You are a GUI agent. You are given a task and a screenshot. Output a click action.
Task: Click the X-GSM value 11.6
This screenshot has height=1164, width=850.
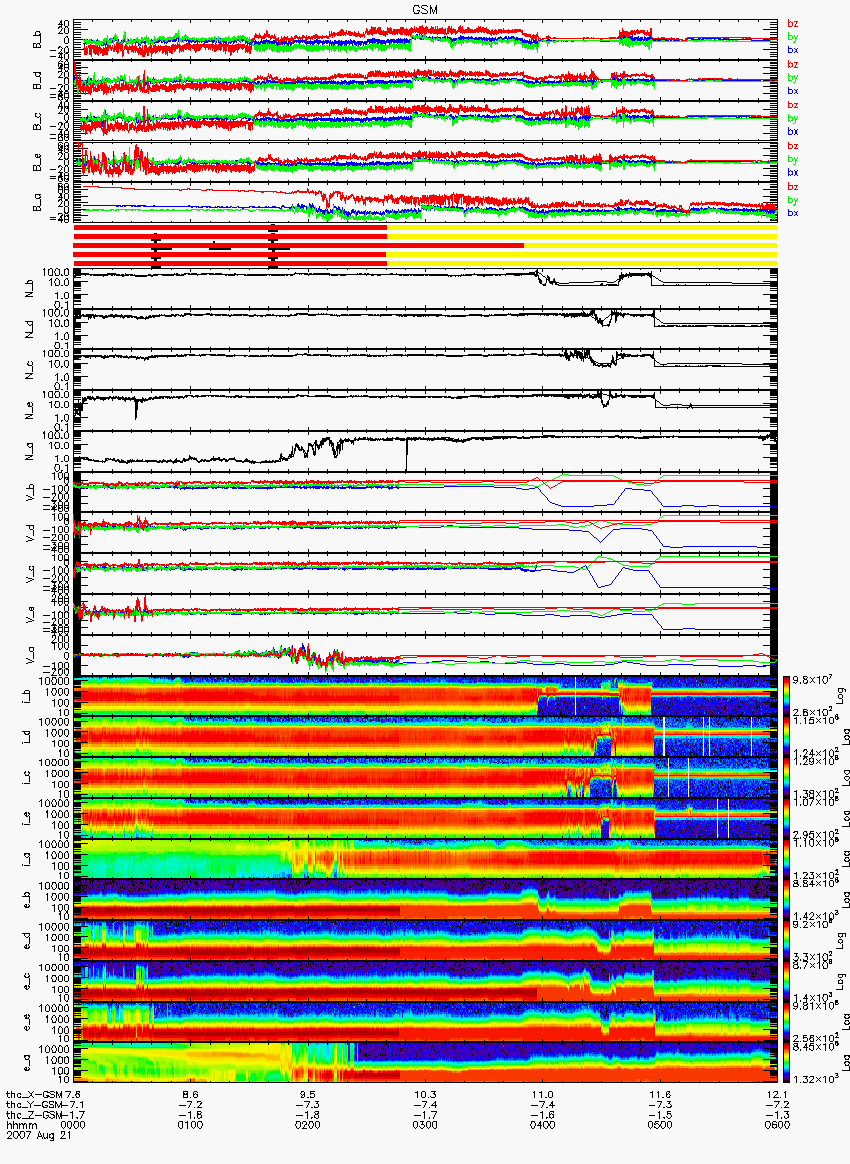tap(660, 1095)
